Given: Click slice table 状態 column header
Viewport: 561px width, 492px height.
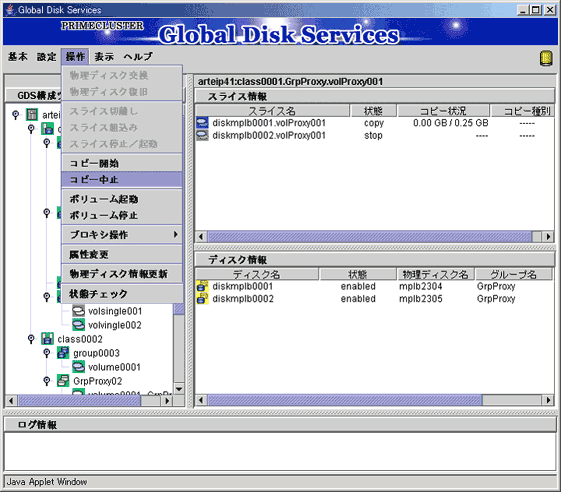Looking at the screenshot, I should click(x=374, y=111).
